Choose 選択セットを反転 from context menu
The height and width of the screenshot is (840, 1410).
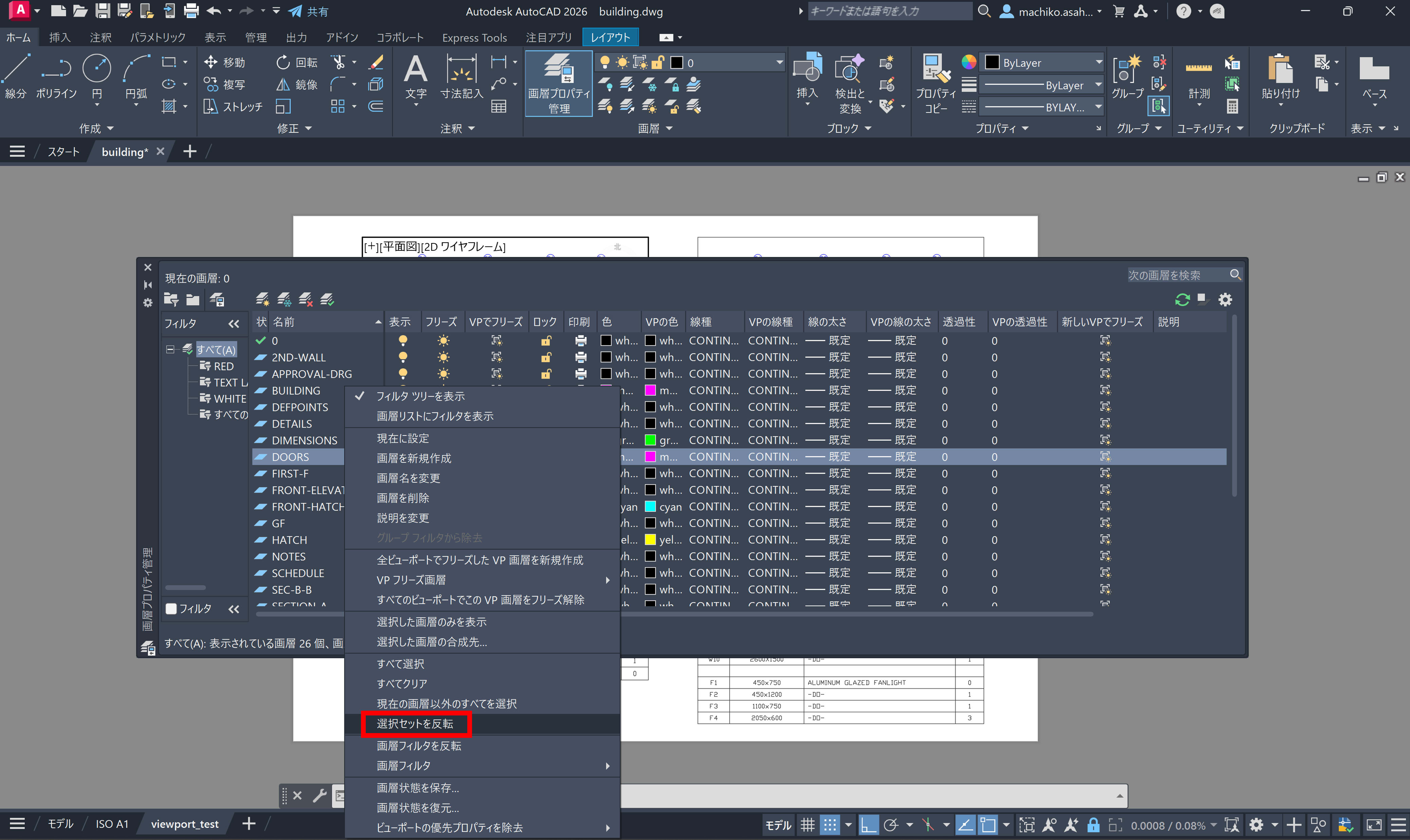click(415, 723)
